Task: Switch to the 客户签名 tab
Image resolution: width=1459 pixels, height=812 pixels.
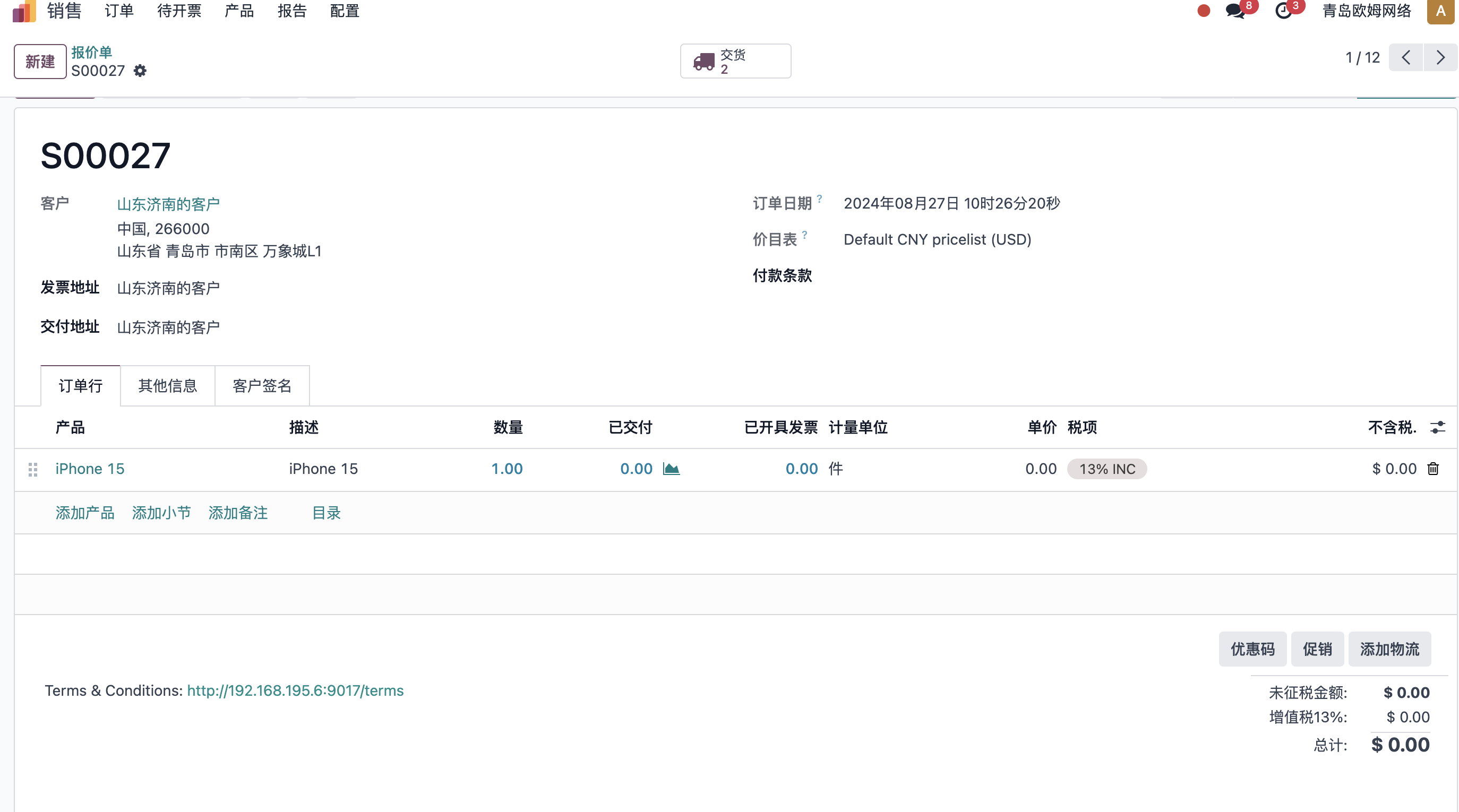Action: [x=262, y=386]
